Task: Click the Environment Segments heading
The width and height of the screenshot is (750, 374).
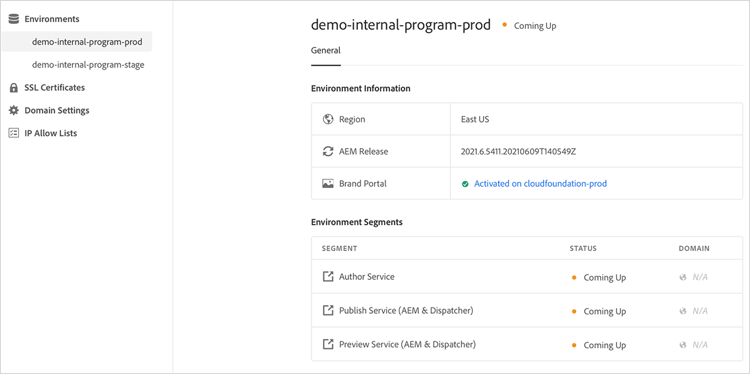Action: pos(357,222)
